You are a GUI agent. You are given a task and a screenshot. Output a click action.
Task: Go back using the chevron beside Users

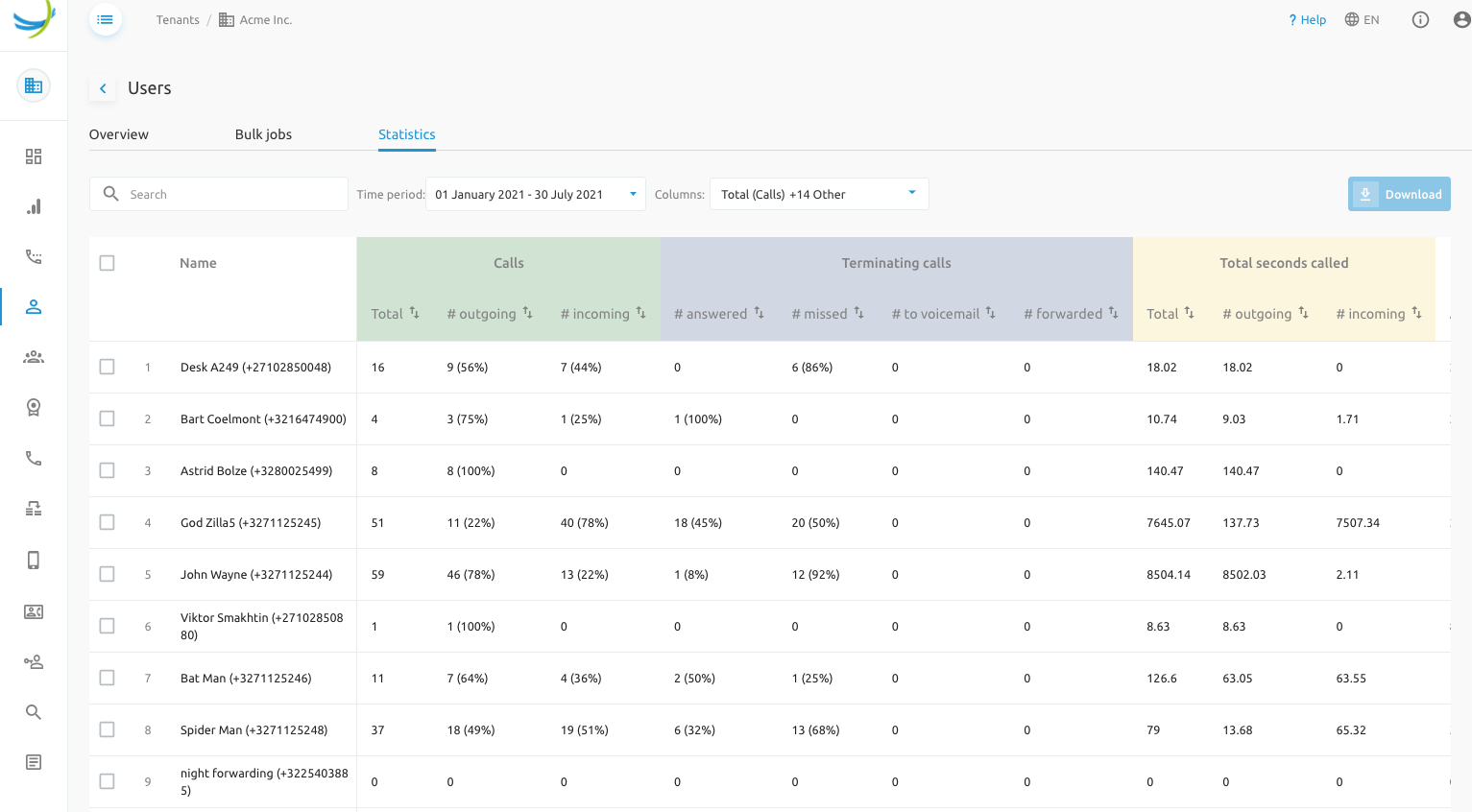pyautogui.click(x=103, y=88)
